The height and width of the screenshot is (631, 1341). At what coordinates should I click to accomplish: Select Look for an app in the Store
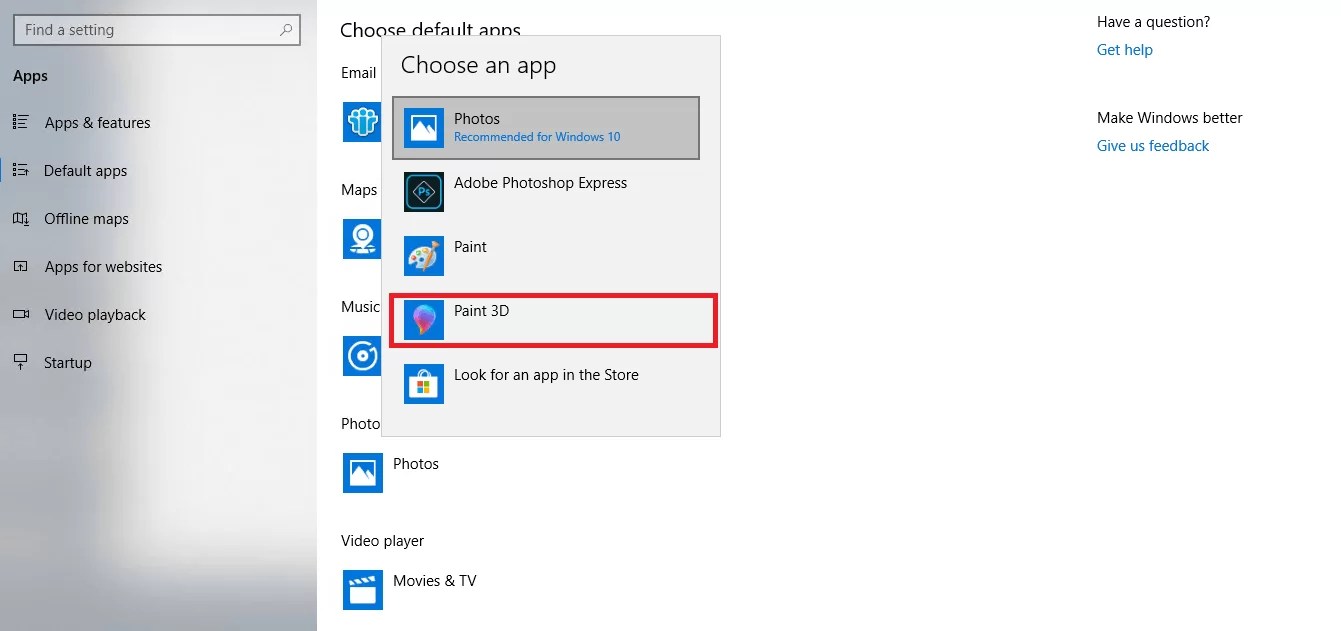[x=546, y=383]
